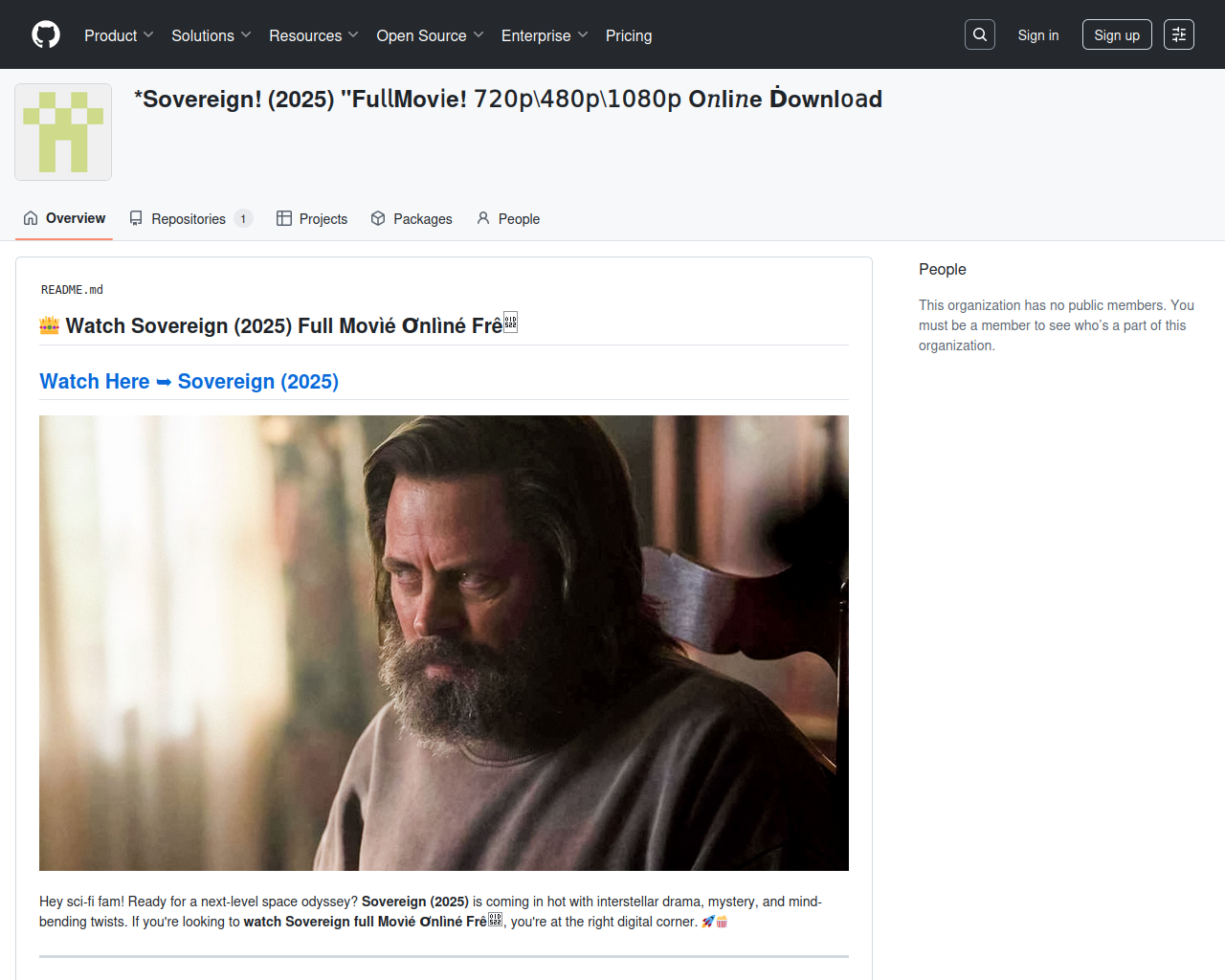The image size is (1225, 980).
Task: Open the appearance settings sliders icon
Action: (1178, 34)
